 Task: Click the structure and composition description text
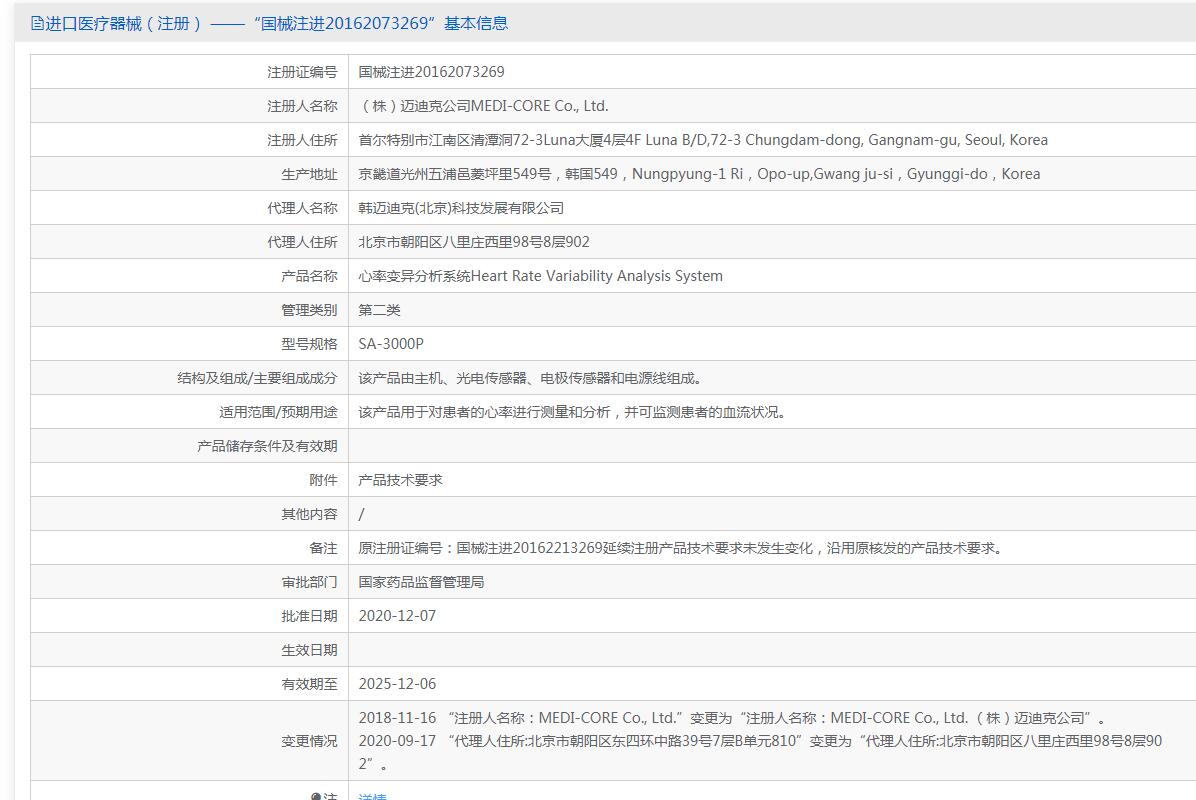click(532, 378)
